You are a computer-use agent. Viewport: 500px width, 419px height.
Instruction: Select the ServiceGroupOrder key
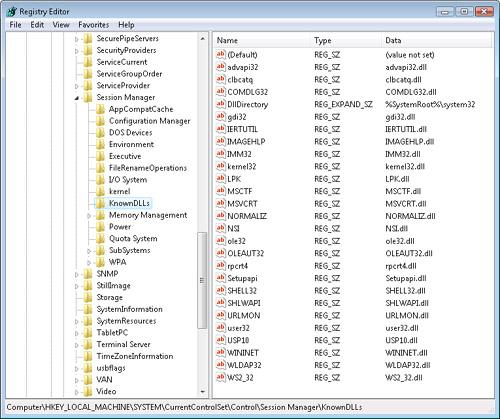click(129, 74)
